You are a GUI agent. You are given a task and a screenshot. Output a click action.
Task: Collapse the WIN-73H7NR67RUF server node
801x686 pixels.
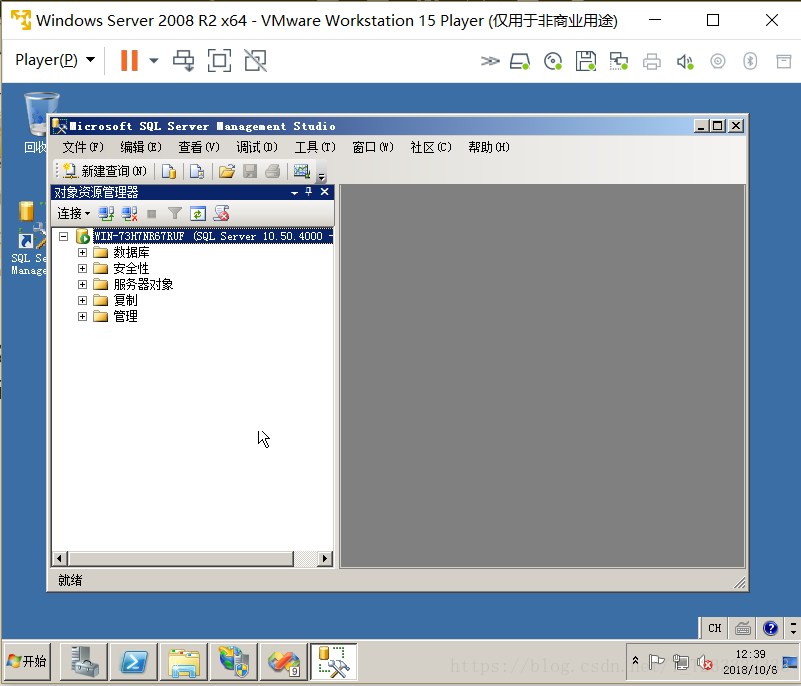click(63, 236)
